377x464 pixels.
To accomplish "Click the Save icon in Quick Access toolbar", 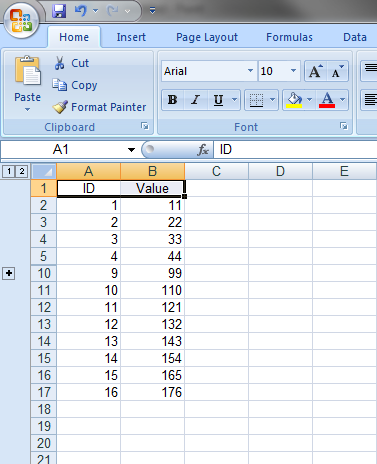I will pyautogui.click(x=59, y=11).
